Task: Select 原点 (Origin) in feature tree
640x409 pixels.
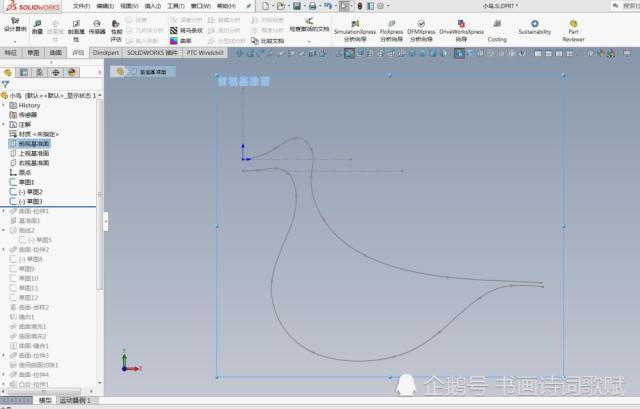Action: coord(20,173)
